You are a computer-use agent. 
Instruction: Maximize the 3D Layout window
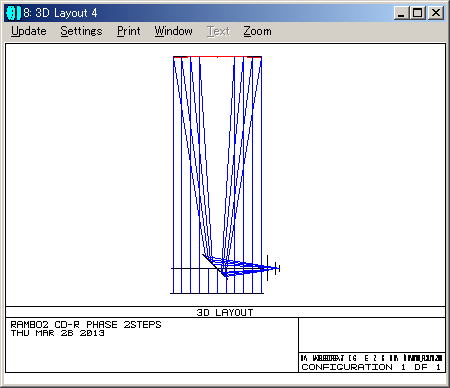417,13
